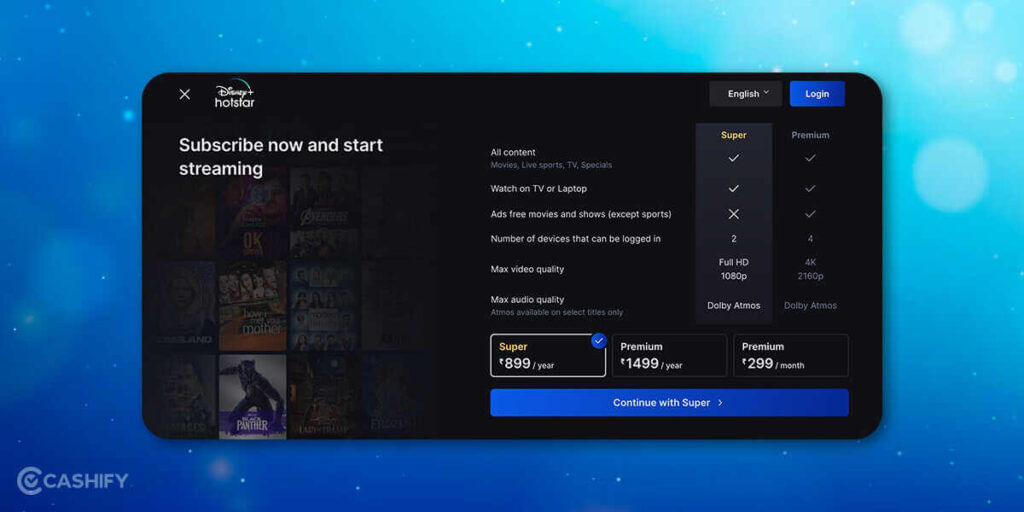Close the subscription dialog with the X icon
Image resolution: width=1024 pixels, height=512 pixels.
pos(185,94)
